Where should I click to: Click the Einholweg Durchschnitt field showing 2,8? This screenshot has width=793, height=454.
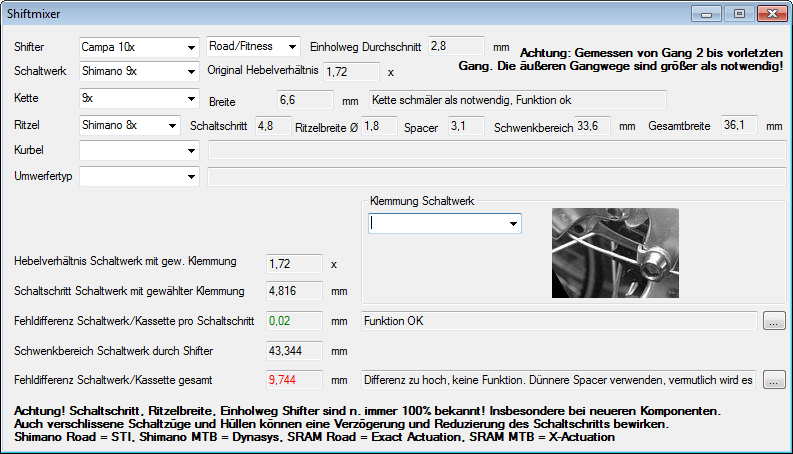click(458, 46)
